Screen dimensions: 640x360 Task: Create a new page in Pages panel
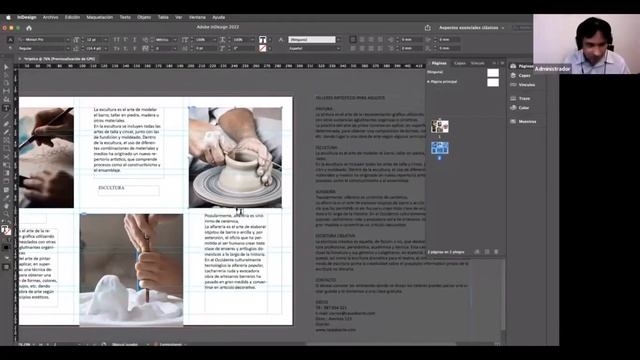tap(487, 252)
